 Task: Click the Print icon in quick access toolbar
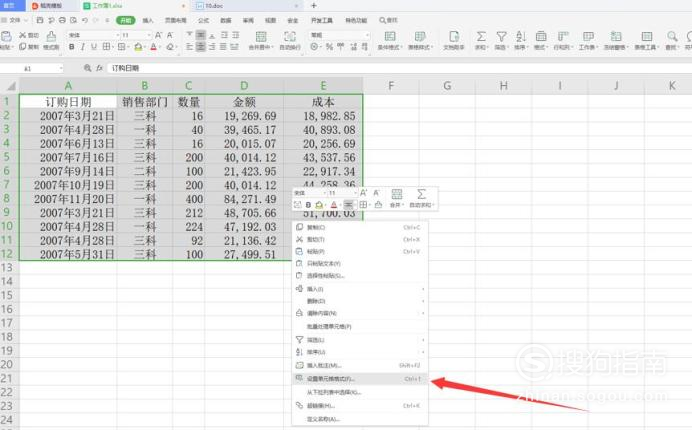click(x=62, y=20)
